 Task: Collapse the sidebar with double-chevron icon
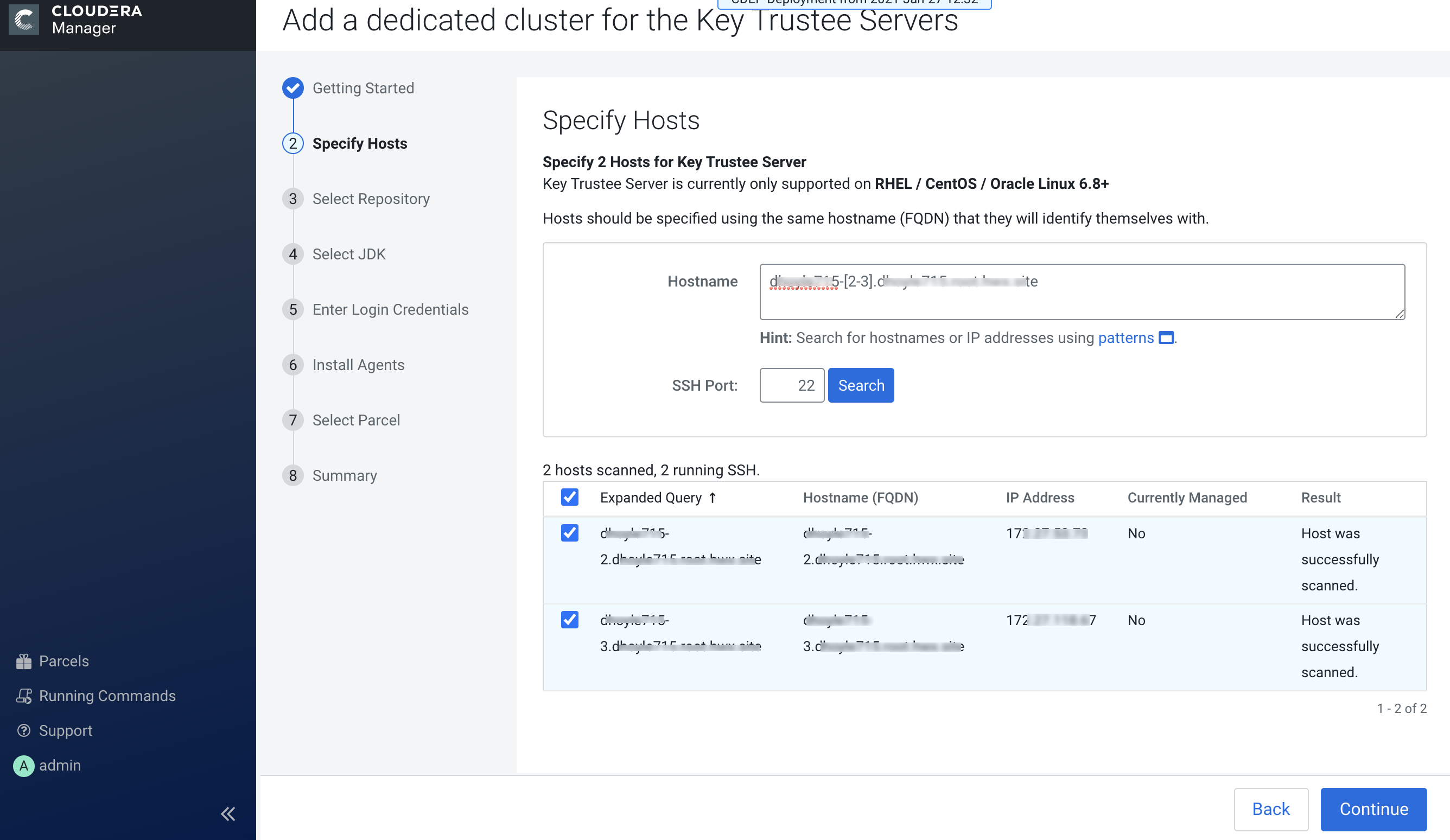228,813
